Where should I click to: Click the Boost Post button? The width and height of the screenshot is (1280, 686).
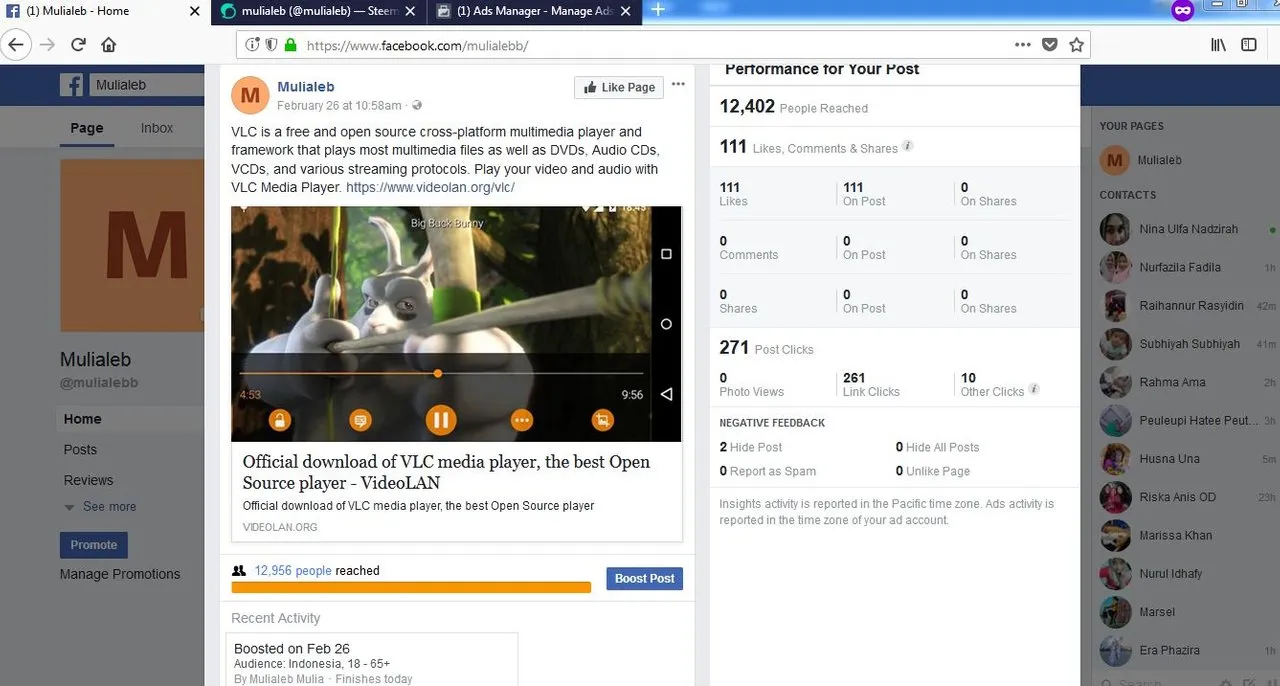tap(645, 578)
